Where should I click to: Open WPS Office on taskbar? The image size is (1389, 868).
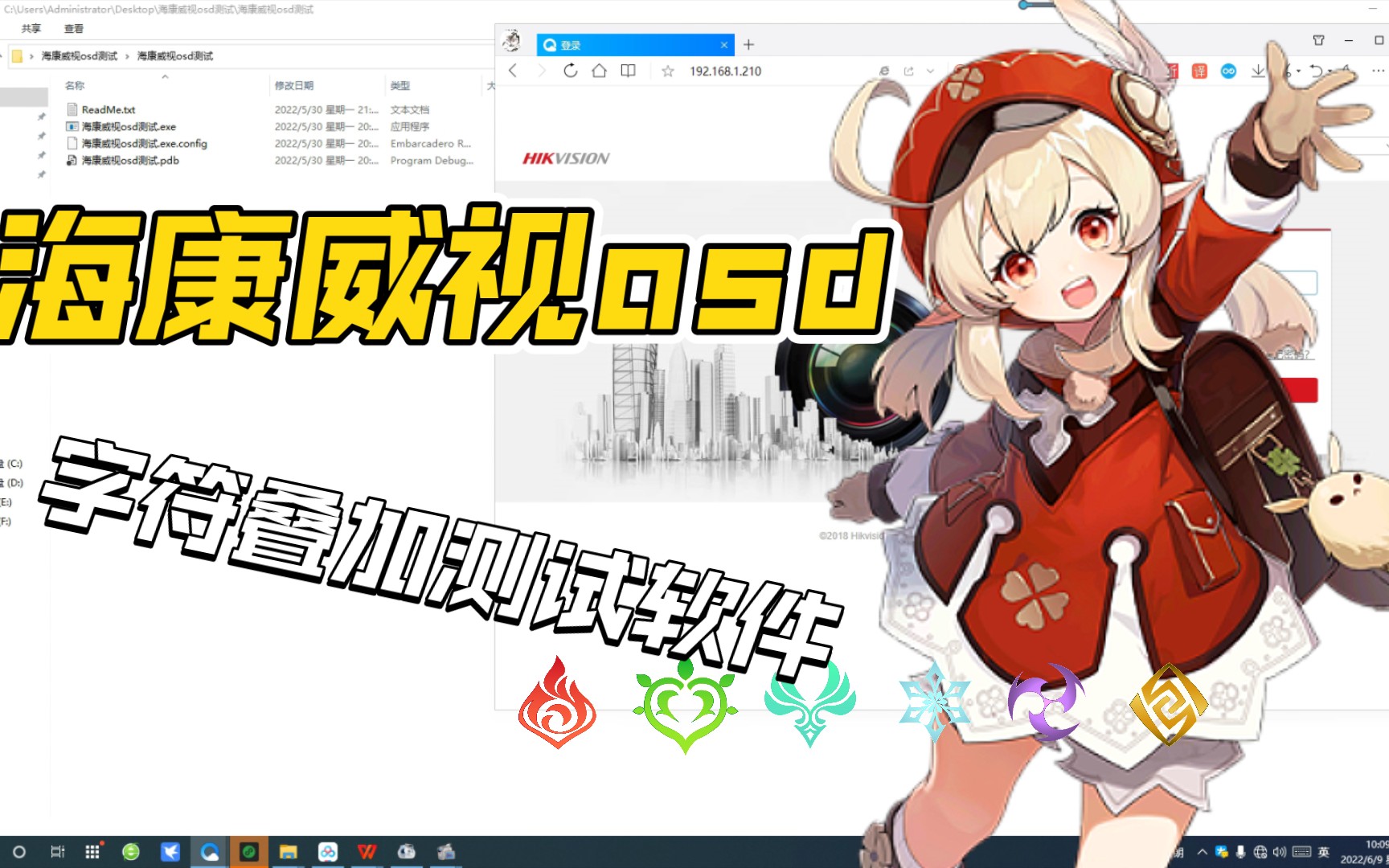(x=367, y=852)
